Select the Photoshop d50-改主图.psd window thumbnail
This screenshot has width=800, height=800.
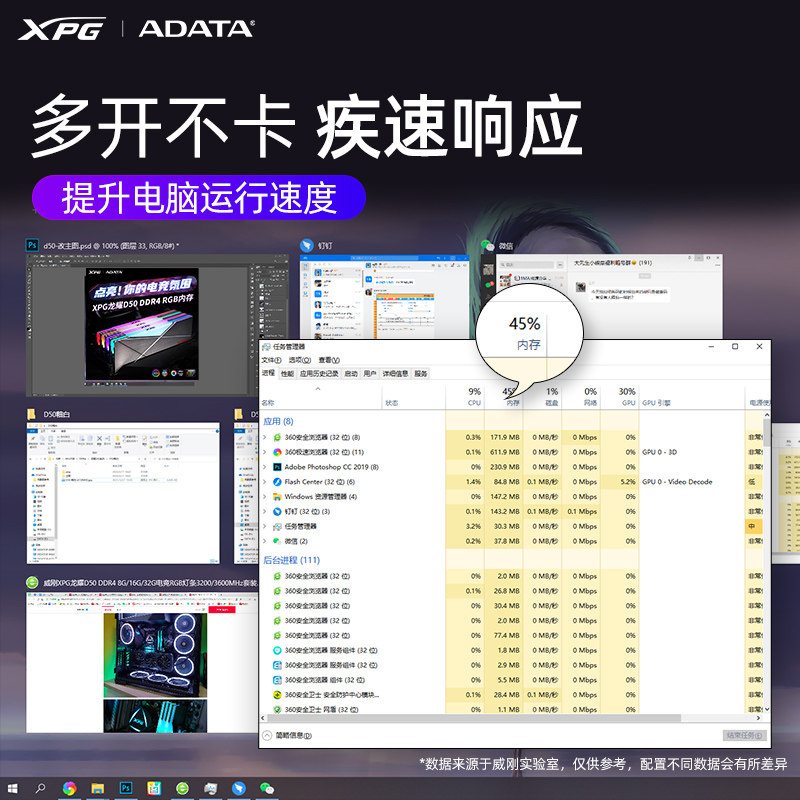click(158, 325)
